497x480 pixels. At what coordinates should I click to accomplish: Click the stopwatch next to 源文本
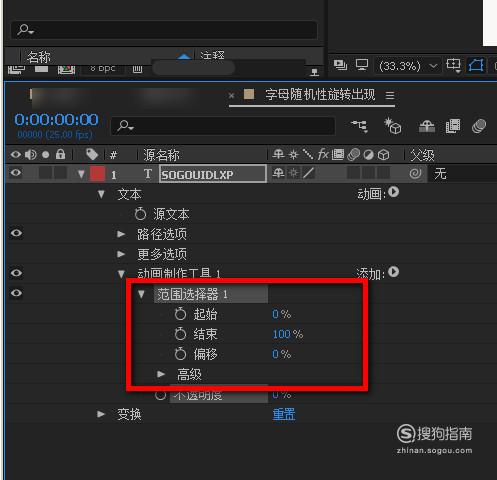140,214
